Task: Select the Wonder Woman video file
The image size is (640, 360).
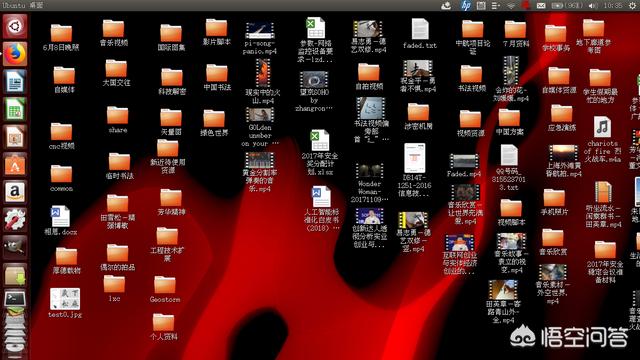Action: (369, 183)
